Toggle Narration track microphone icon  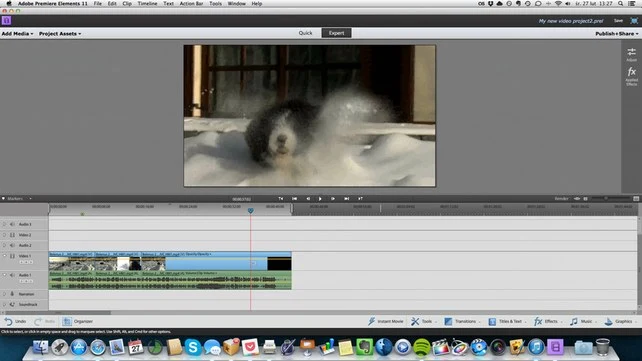12,294
